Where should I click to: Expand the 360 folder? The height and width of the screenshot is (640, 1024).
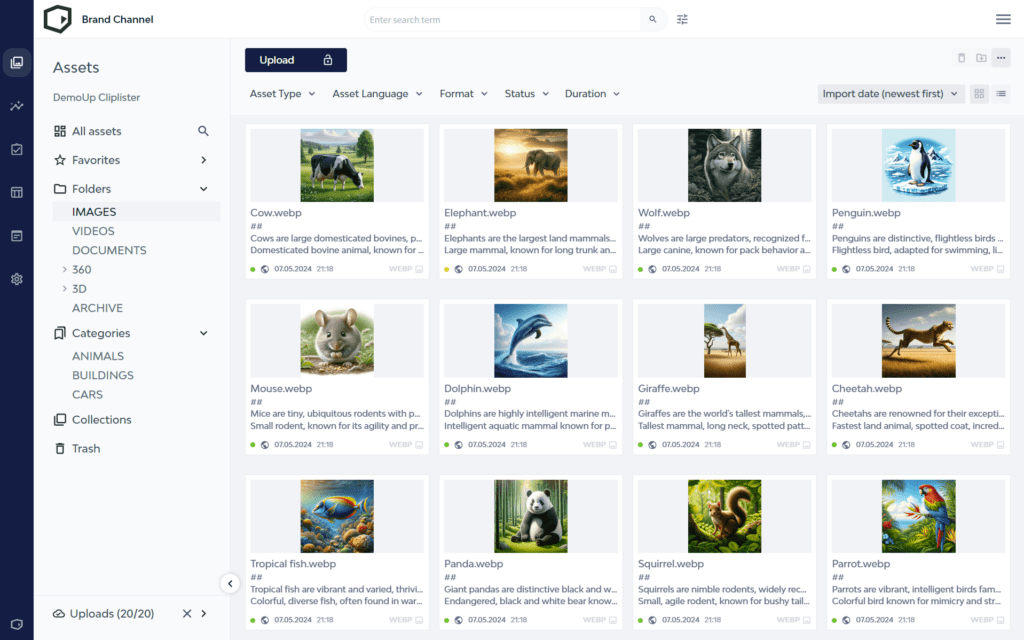[x=64, y=269]
